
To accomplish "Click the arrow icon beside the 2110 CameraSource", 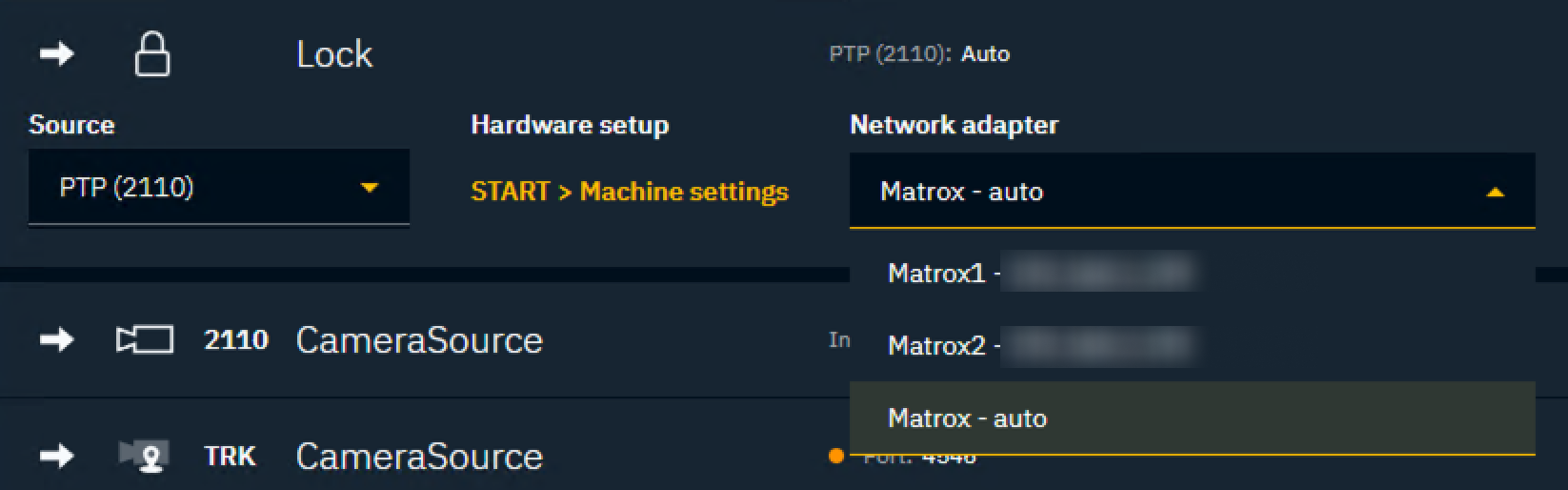I will click(x=56, y=340).
